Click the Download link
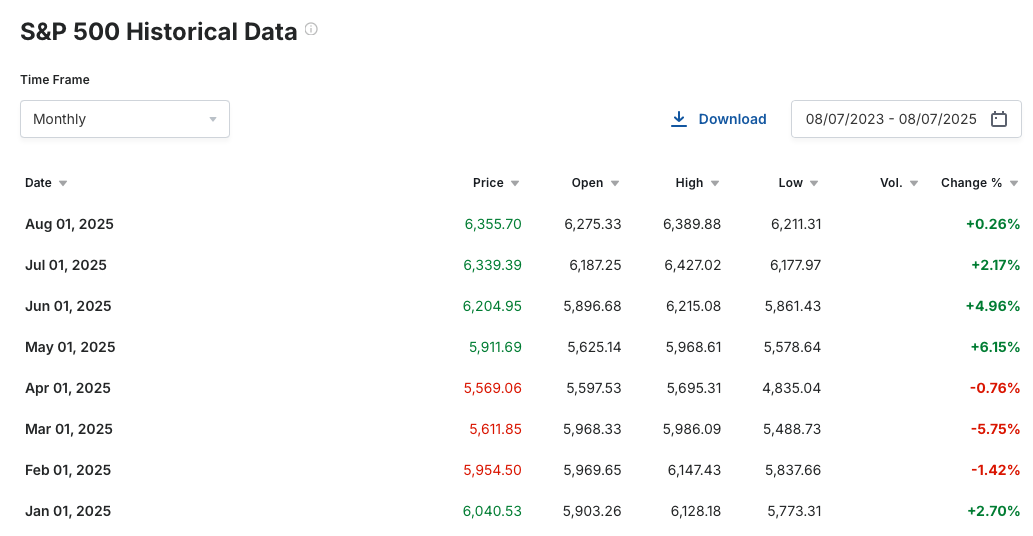Image resolution: width=1033 pixels, height=536 pixels. 732,119
